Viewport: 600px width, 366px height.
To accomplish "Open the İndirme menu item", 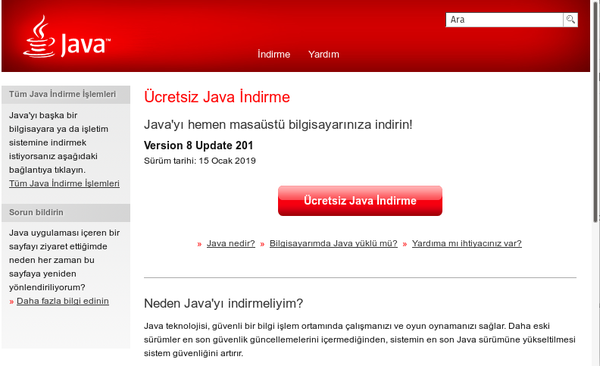I will (x=274, y=54).
